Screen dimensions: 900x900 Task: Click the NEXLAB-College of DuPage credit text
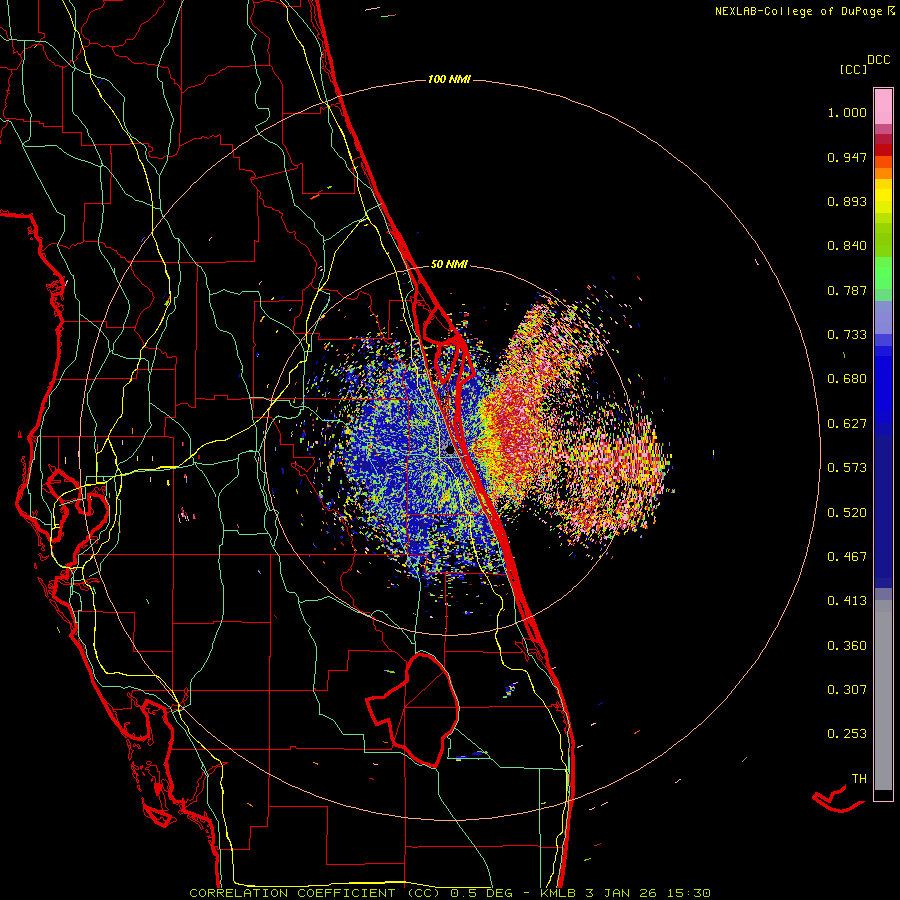click(x=804, y=11)
